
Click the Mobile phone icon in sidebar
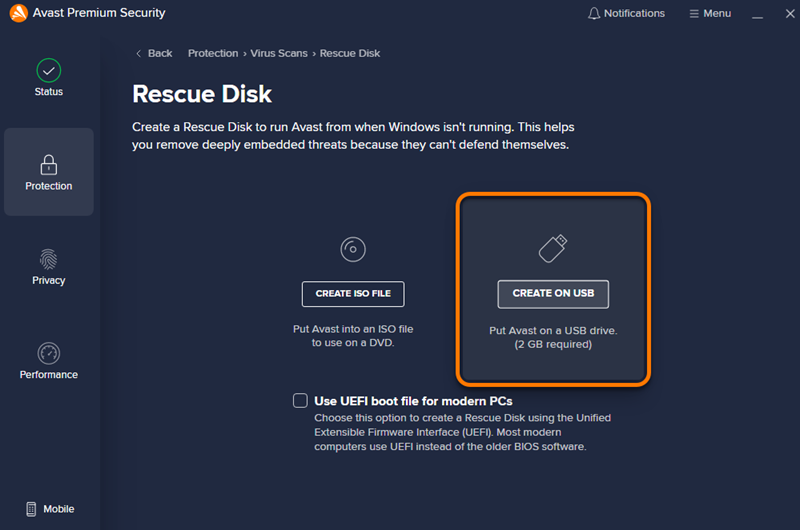click(31, 509)
